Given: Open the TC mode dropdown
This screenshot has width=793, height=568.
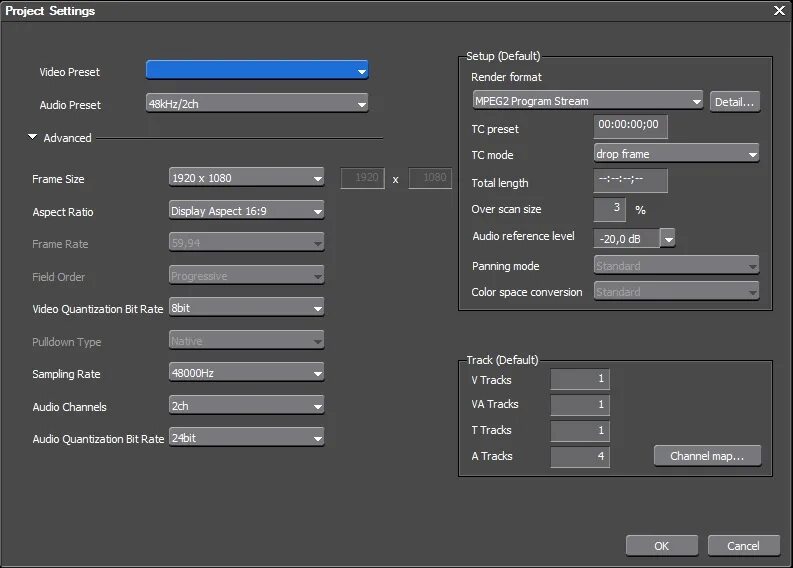Looking at the screenshot, I should point(676,153).
